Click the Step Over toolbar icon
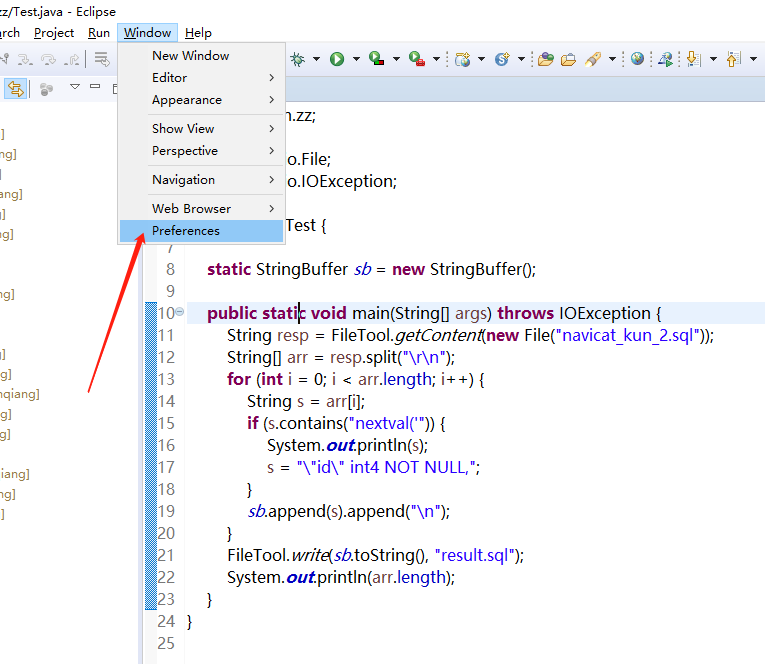 pyautogui.click(x=48, y=60)
